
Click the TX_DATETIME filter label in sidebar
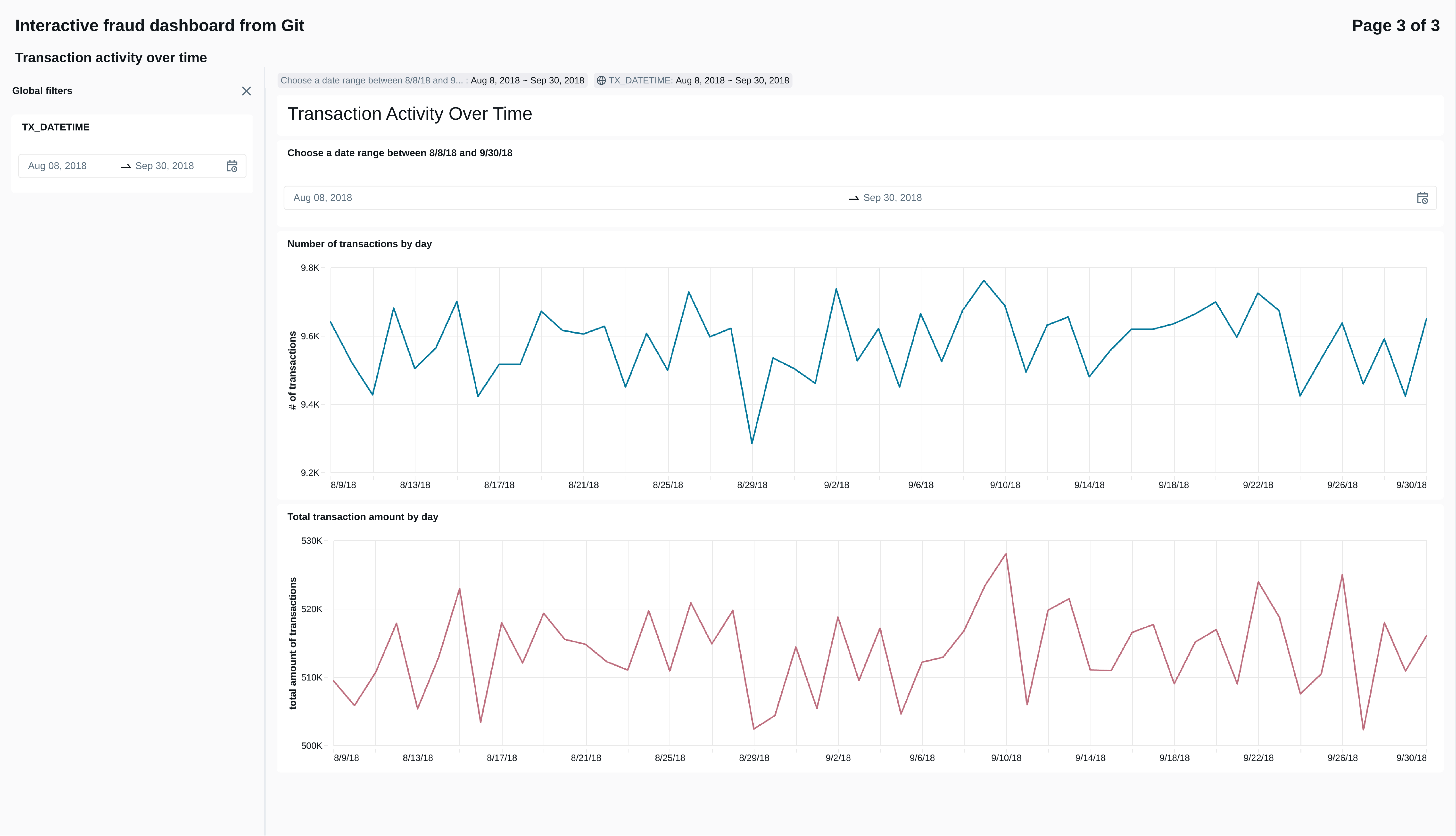point(56,127)
